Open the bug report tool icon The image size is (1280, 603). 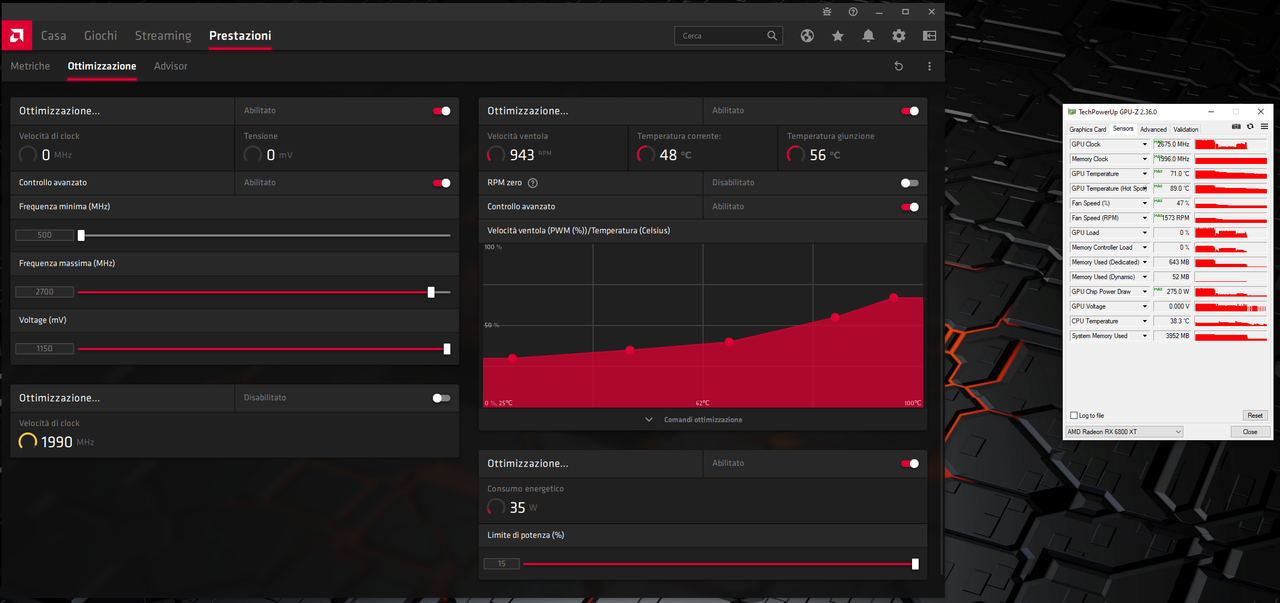click(826, 12)
